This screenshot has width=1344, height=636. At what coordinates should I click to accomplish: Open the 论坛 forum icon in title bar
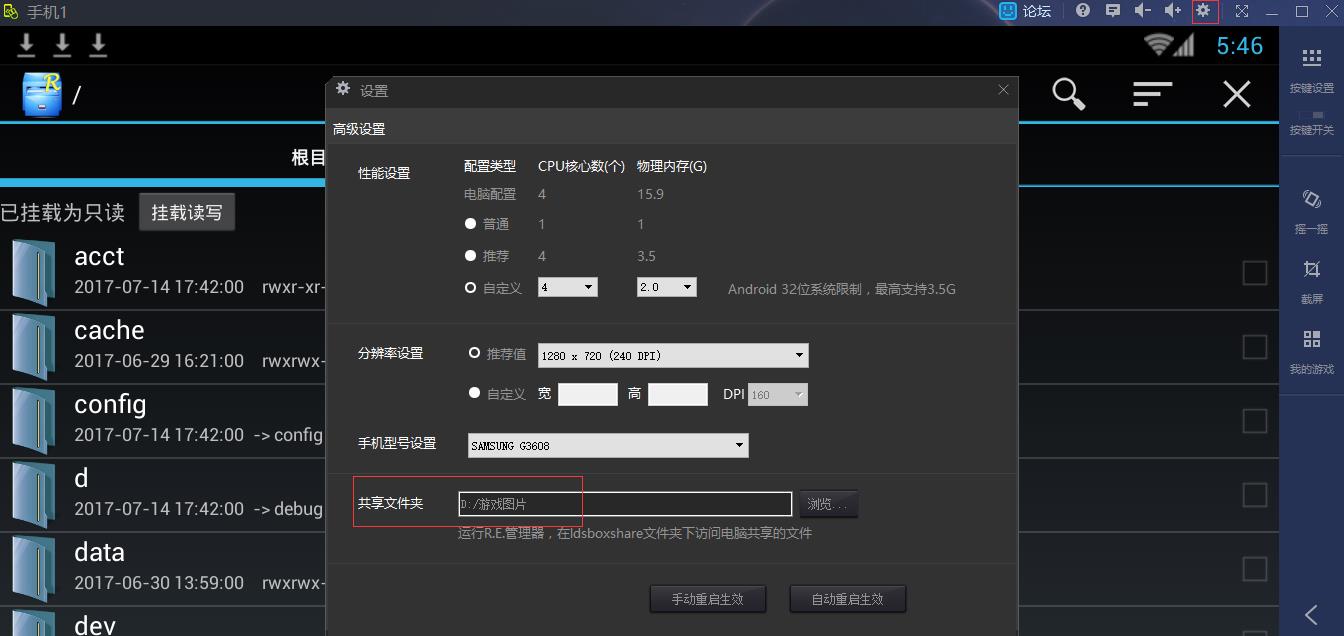click(1008, 11)
